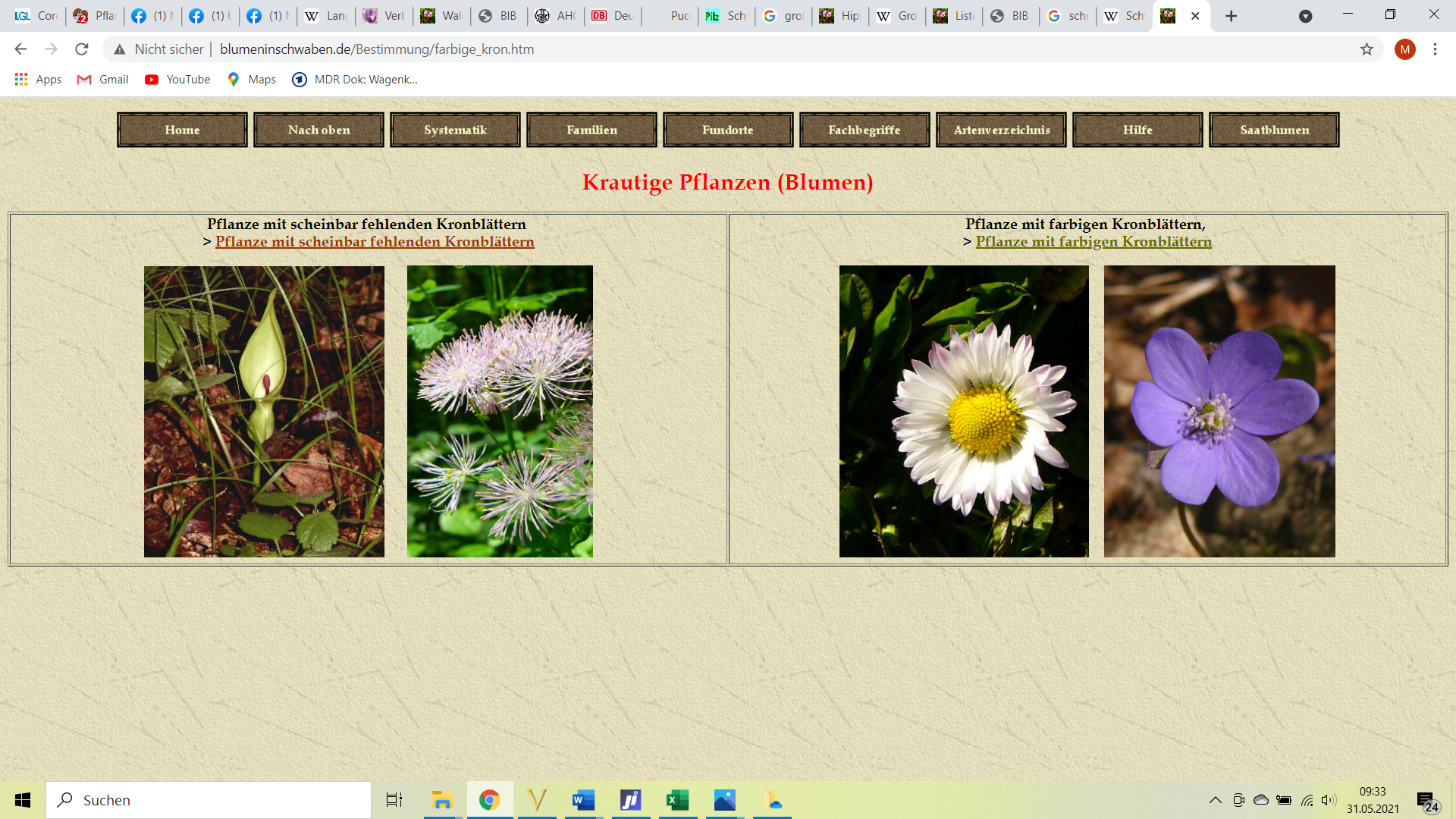Go to Artenverzeichnis page button
This screenshot has width=1456, height=819.
[1001, 130]
